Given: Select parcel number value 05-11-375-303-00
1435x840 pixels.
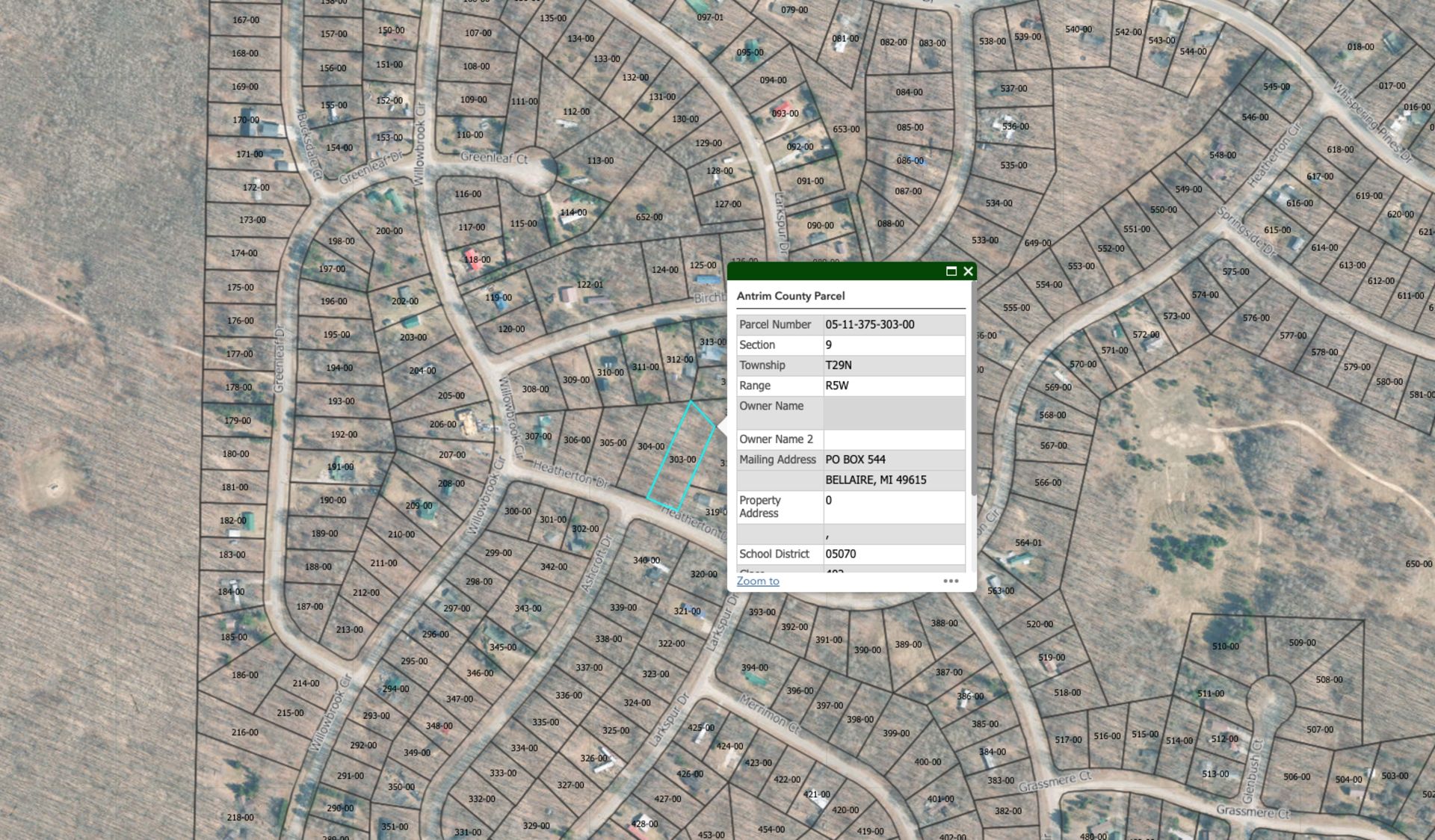Looking at the screenshot, I should [869, 324].
